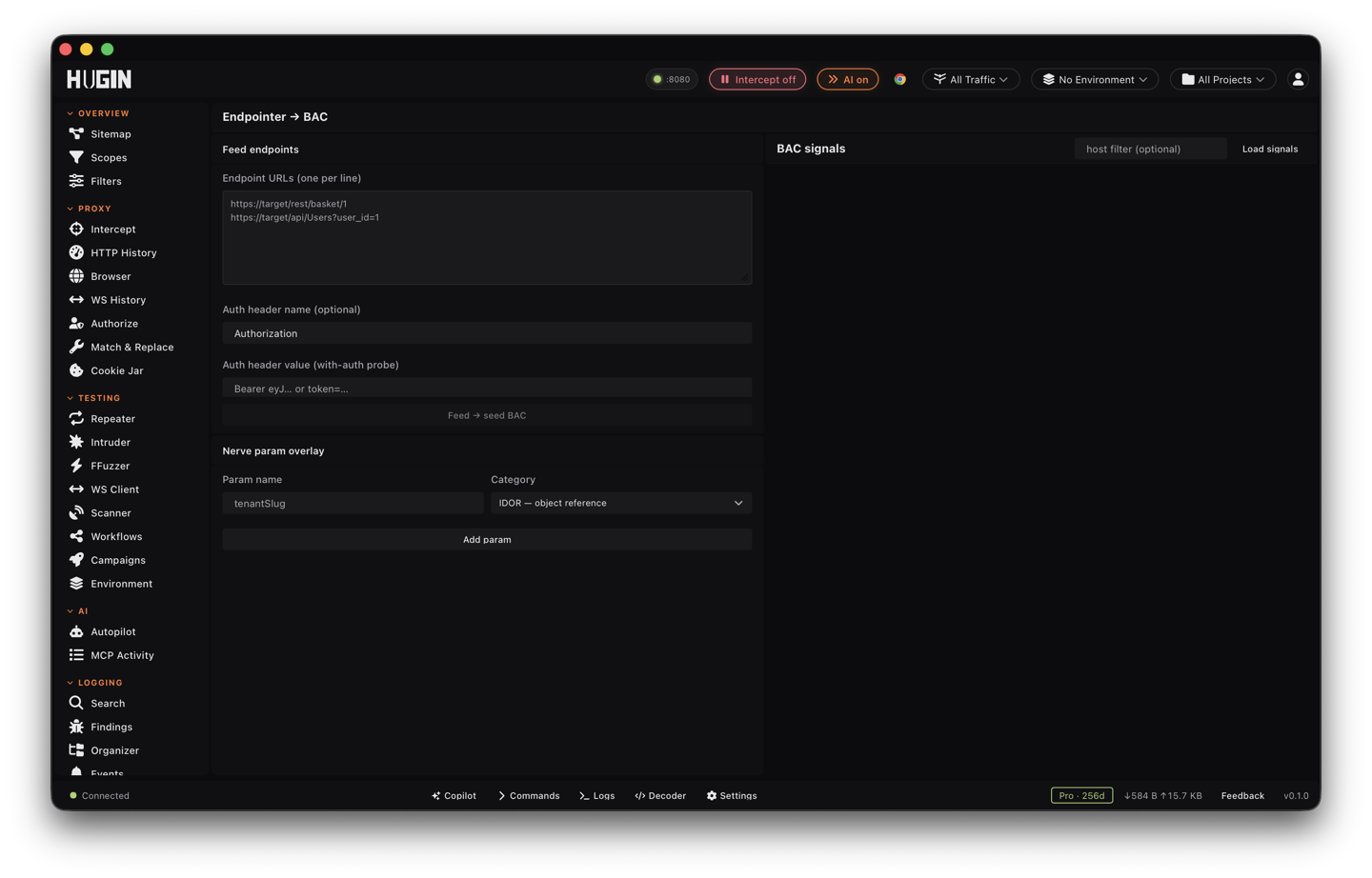Click the Match & Replace wrench icon

pyautogui.click(x=76, y=348)
